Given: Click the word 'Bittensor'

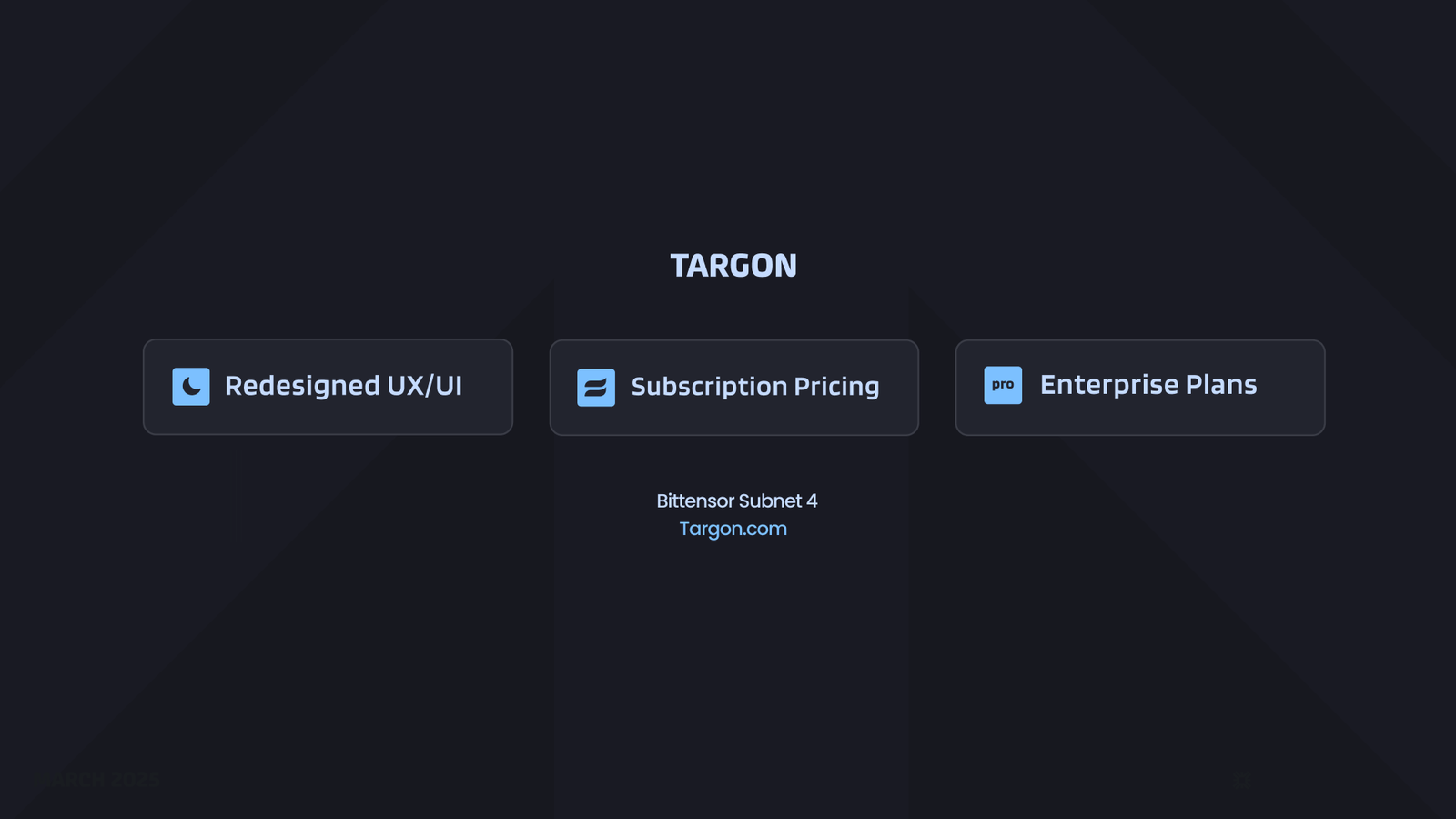Looking at the screenshot, I should point(695,501).
